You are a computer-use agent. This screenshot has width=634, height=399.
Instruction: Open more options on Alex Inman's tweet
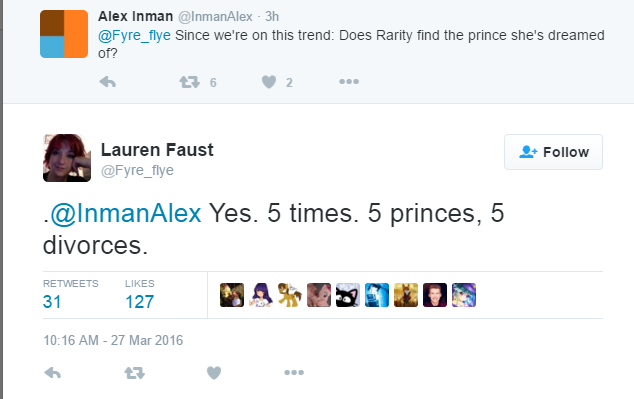(x=349, y=82)
